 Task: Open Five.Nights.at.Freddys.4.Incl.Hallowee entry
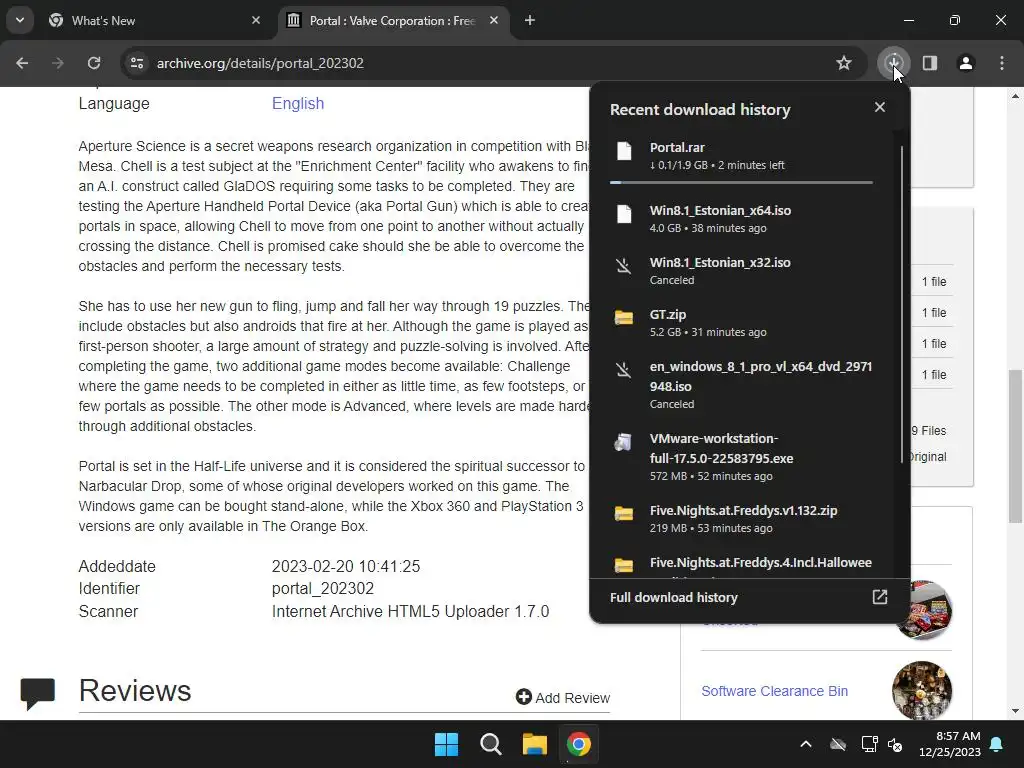741,564
